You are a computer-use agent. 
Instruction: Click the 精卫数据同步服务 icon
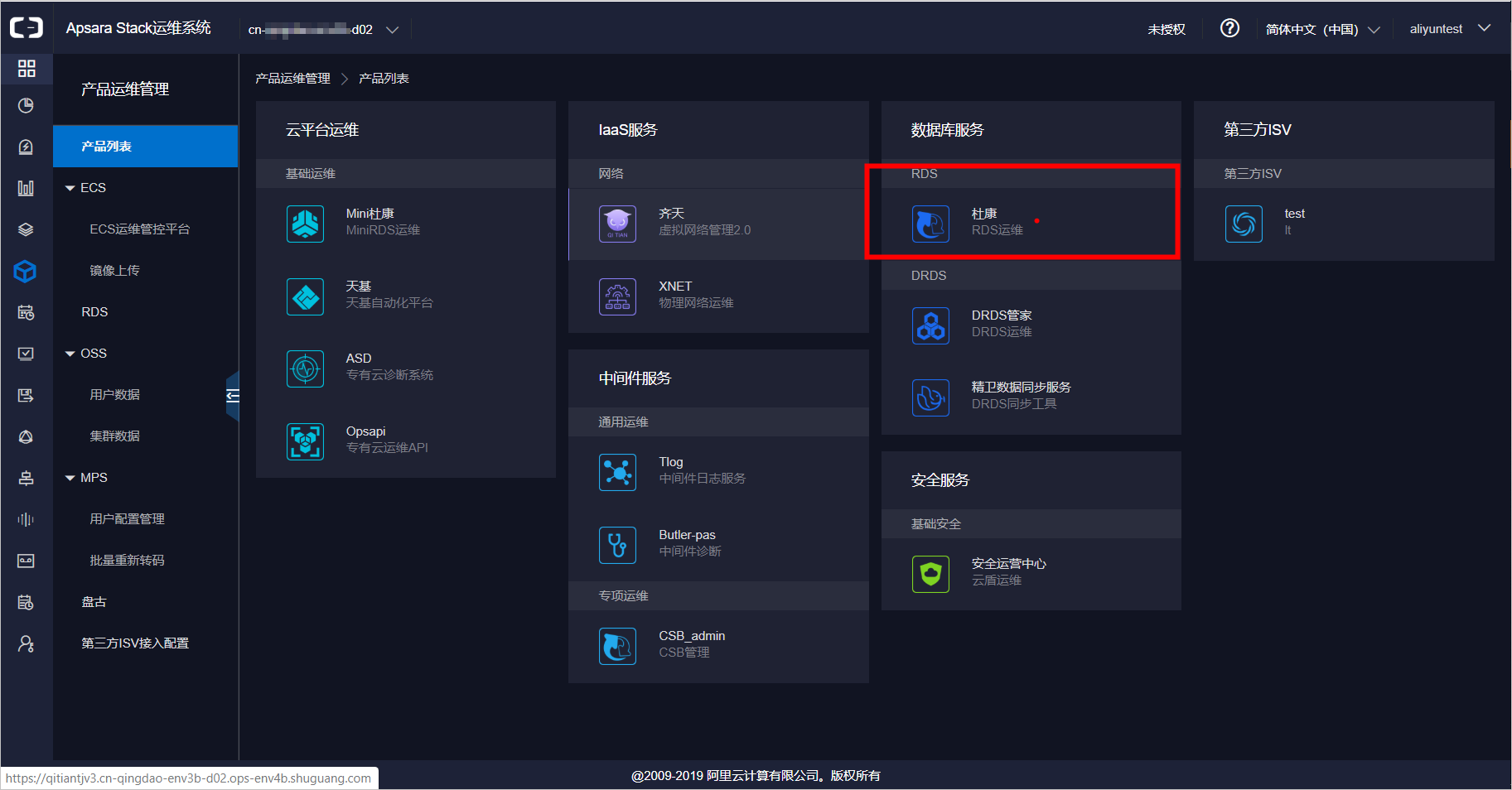pos(930,397)
